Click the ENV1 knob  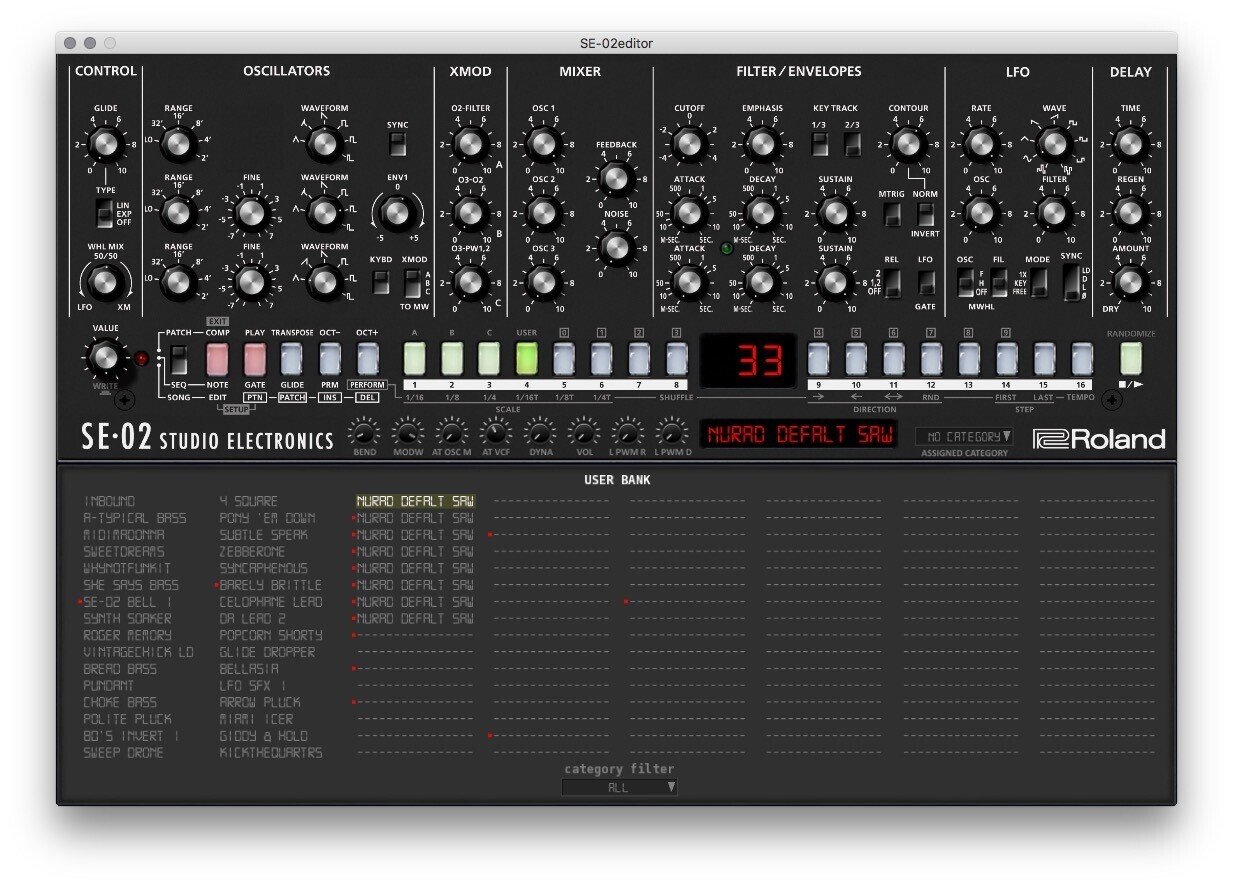point(397,213)
